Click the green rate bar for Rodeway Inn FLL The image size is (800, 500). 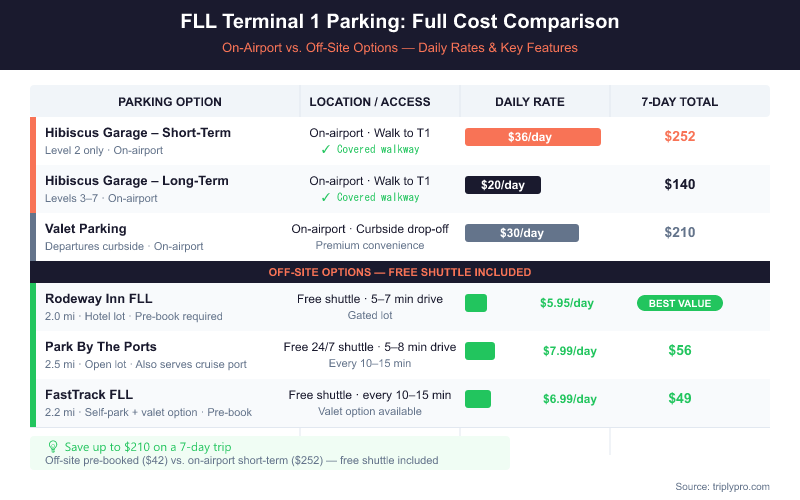476,303
